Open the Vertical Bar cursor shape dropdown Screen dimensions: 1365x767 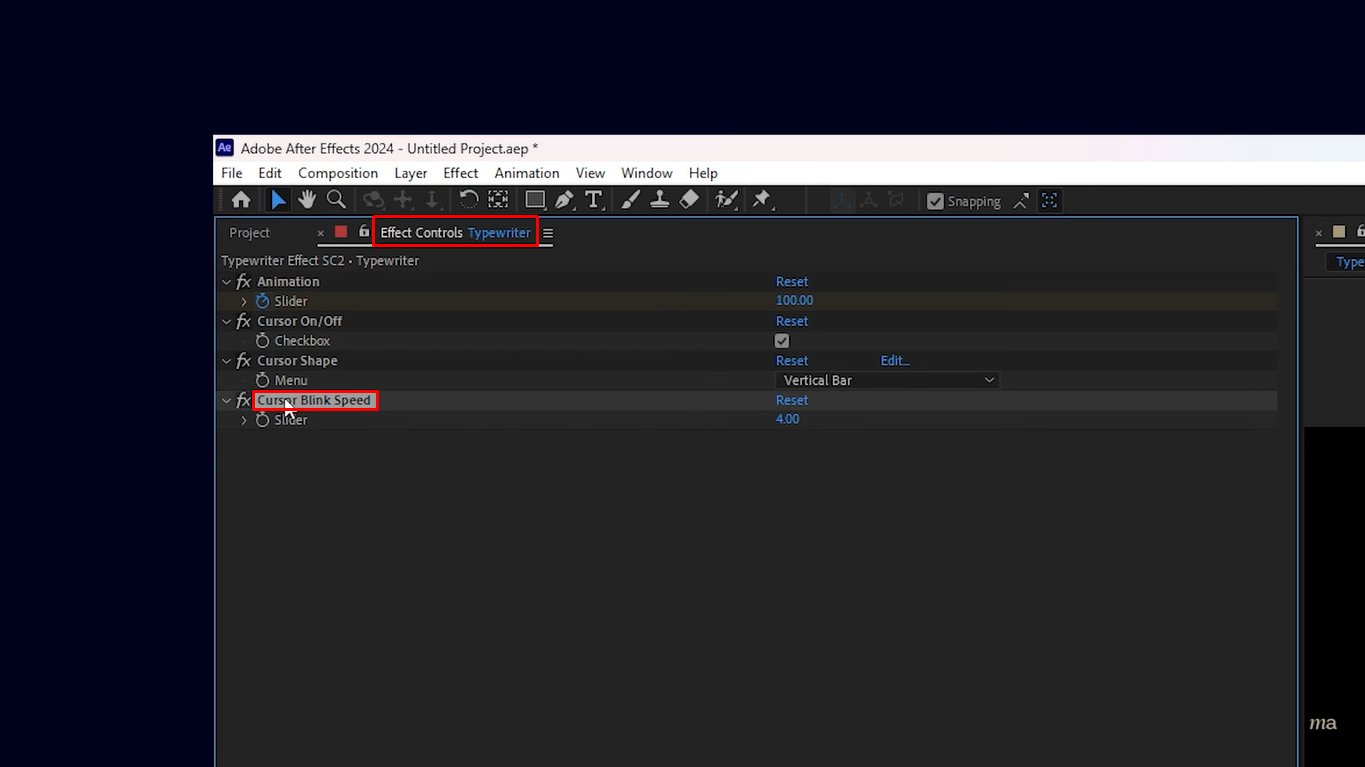[887, 380]
